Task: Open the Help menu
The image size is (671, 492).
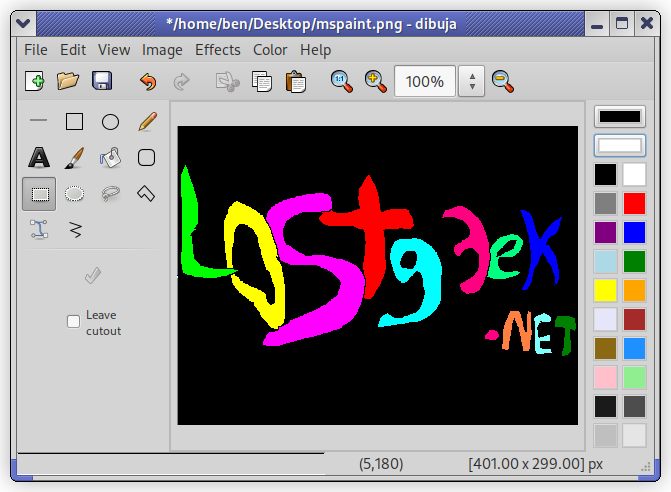Action: click(x=315, y=50)
